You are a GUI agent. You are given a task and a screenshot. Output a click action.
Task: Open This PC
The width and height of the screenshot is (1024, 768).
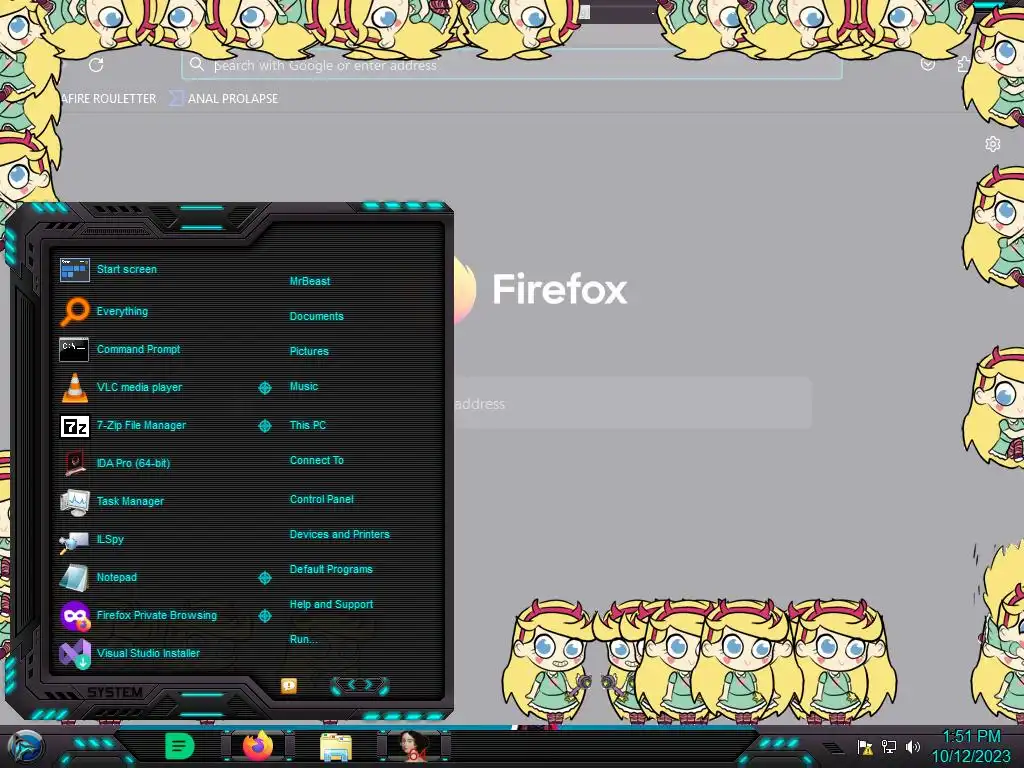click(x=308, y=424)
